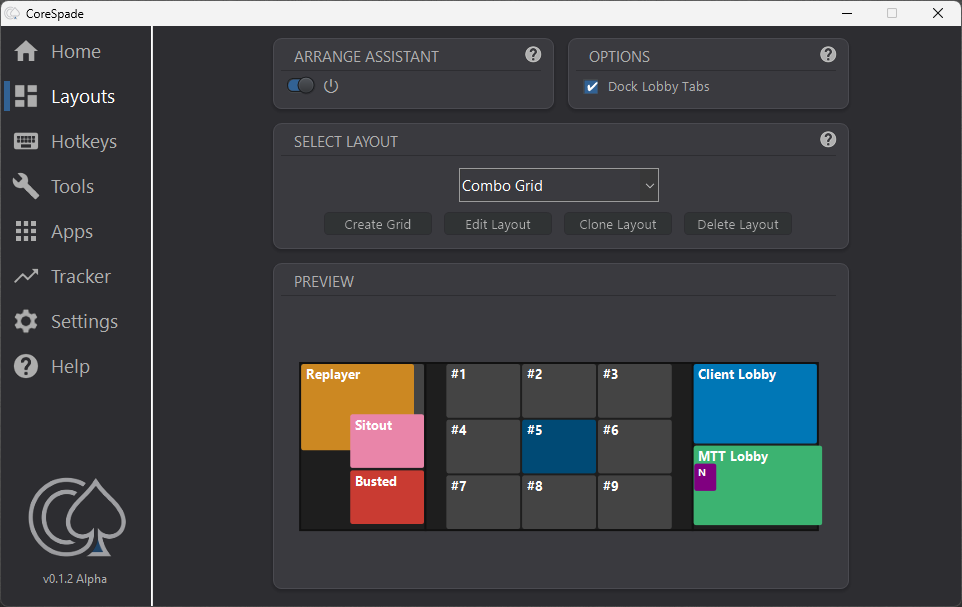
Task: Click the OPTIONS panel heading
Action: (619, 56)
